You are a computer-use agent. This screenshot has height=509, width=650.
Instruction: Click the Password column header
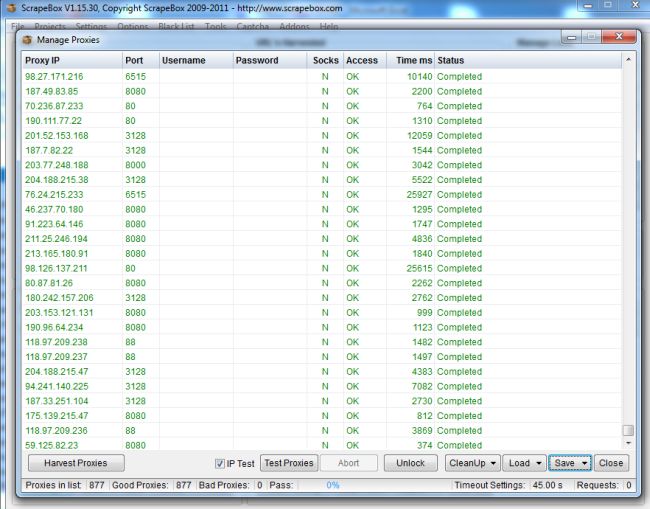[270, 61]
